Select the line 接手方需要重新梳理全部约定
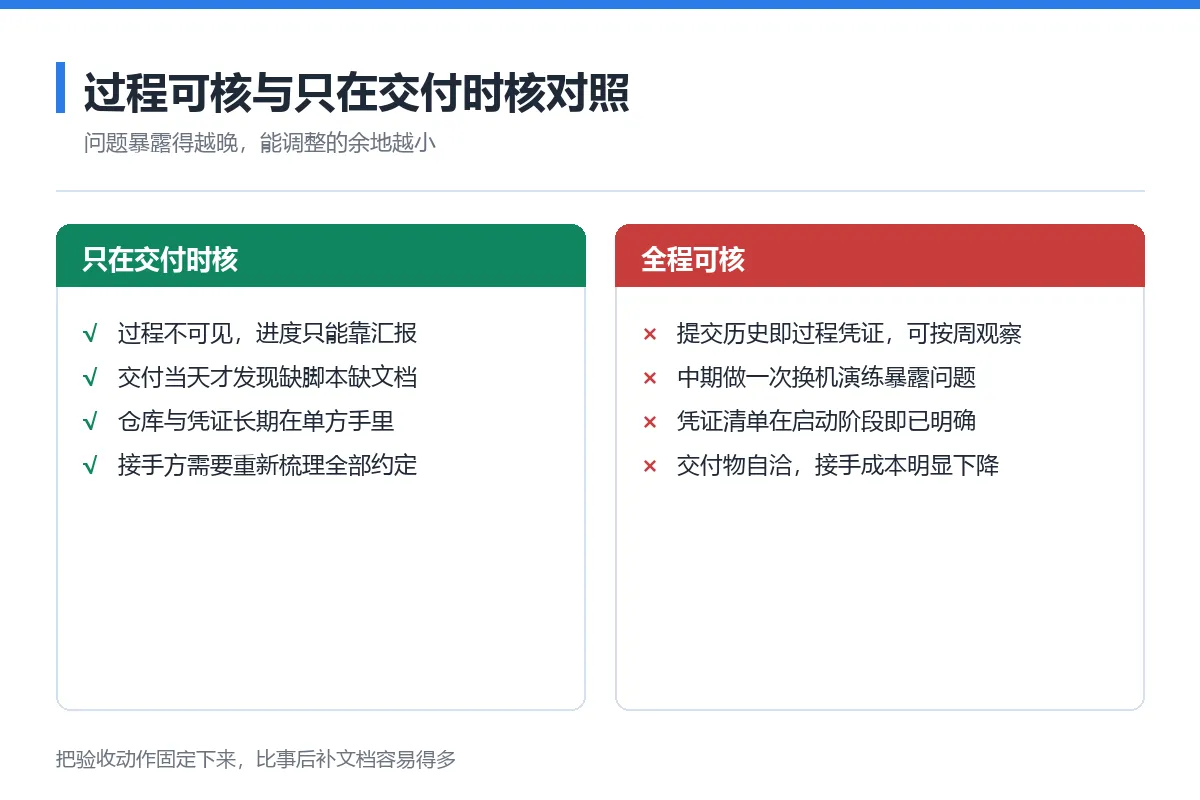The image size is (1200, 800). 267,466
